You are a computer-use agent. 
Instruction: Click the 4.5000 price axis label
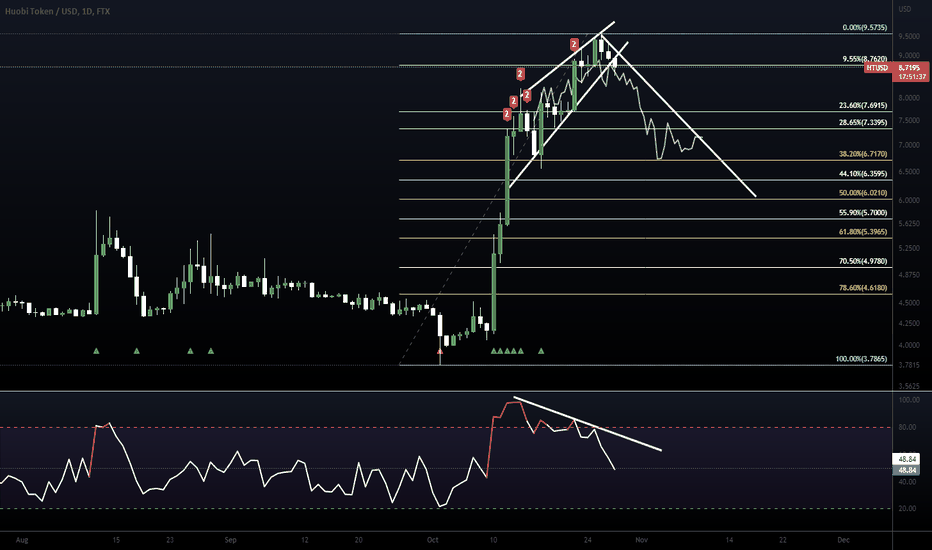coord(909,303)
